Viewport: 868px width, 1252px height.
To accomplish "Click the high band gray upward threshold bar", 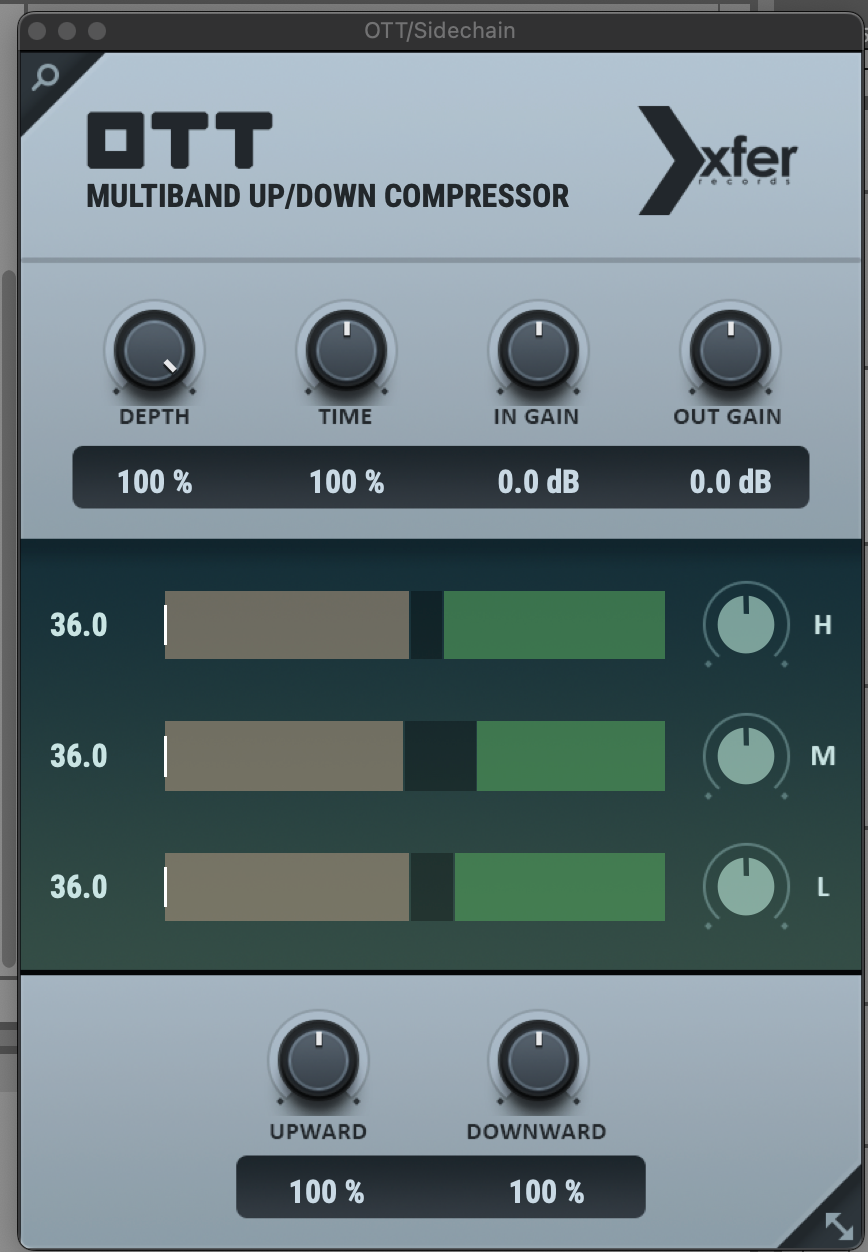I will 287,625.
